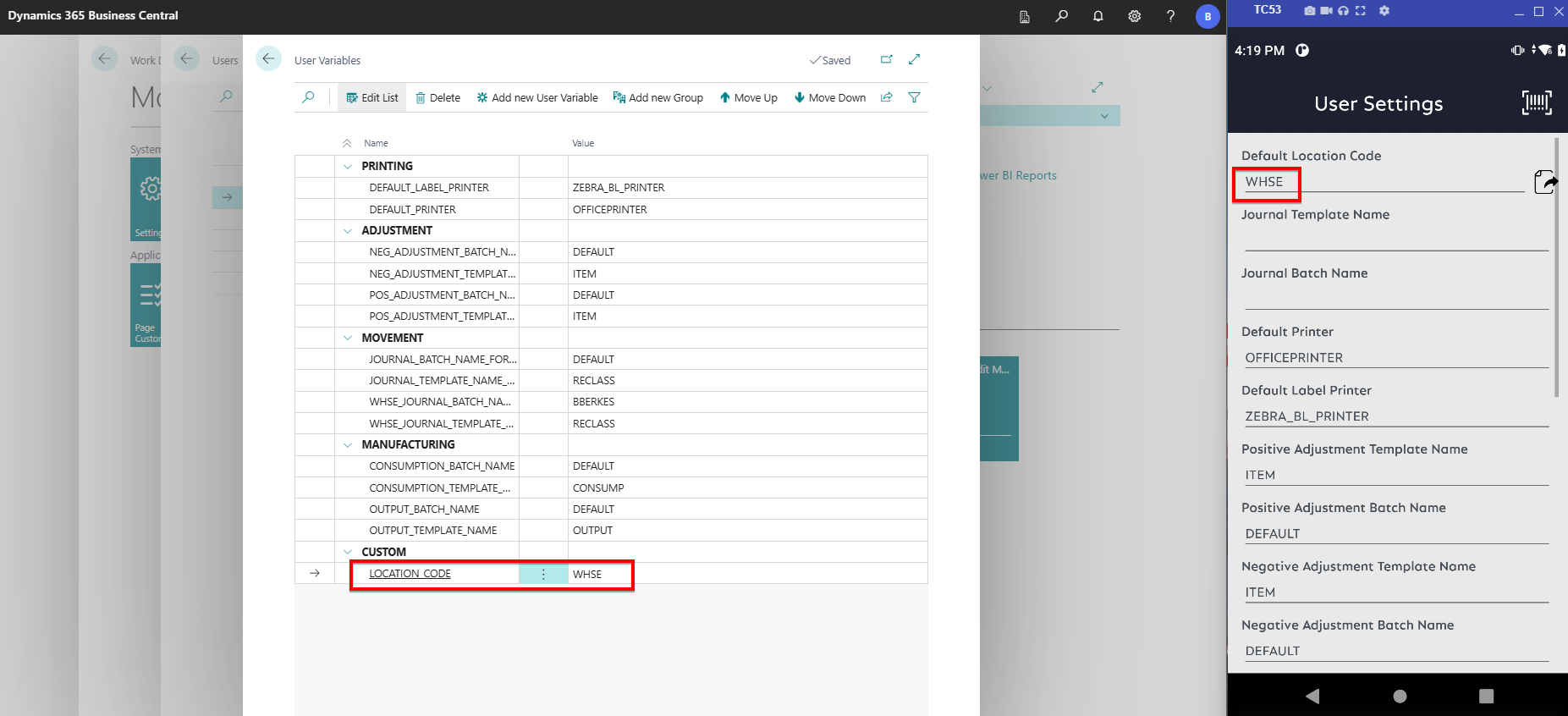This screenshot has height=716, width=1568.
Task: Click the Move Up button
Action: [x=748, y=97]
